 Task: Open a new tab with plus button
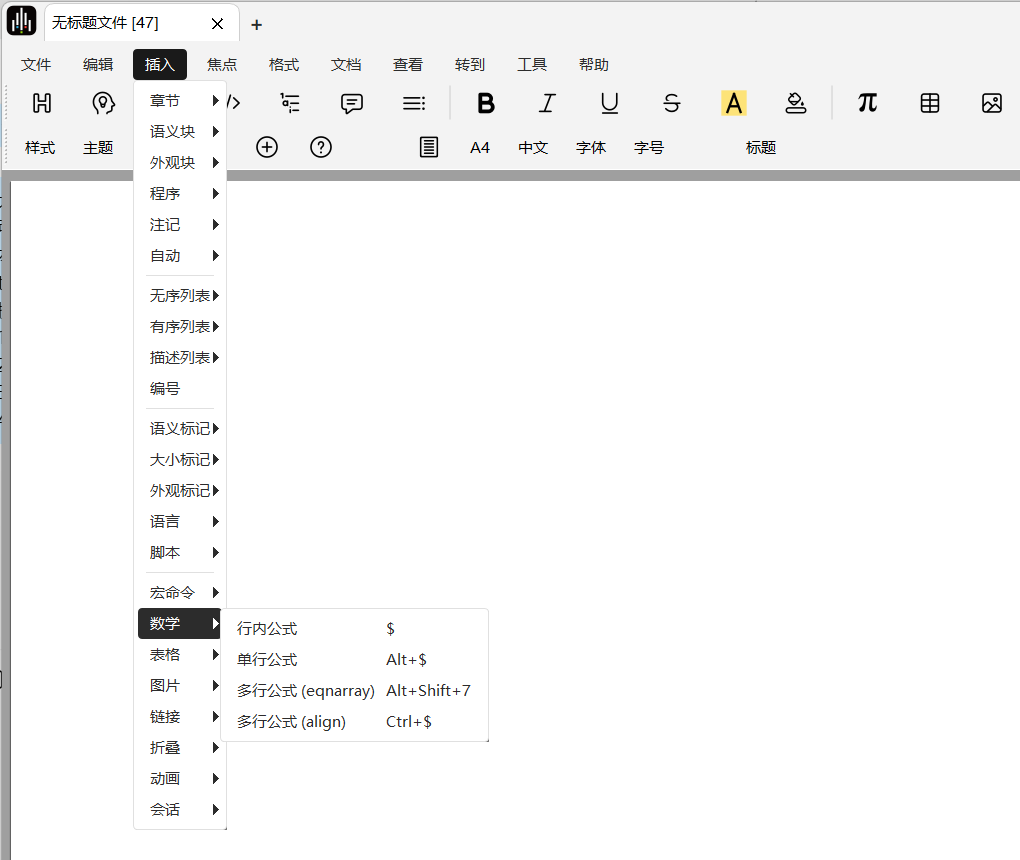pos(256,24)
